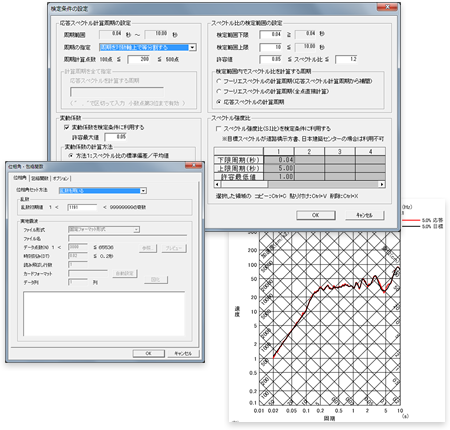450x430 pixels.
Task: Click the 許容最低値 cell showing 1.00
Action: point(279,177)
